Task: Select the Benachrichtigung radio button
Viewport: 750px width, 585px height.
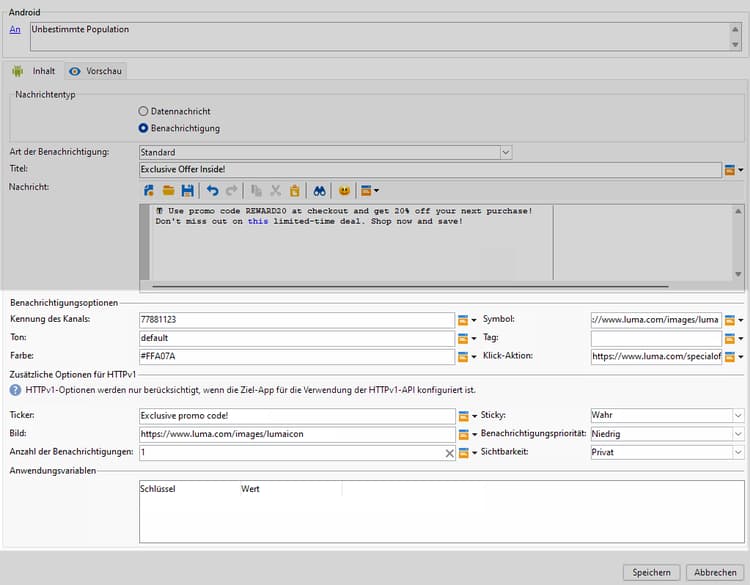Action: click(143, 128)
